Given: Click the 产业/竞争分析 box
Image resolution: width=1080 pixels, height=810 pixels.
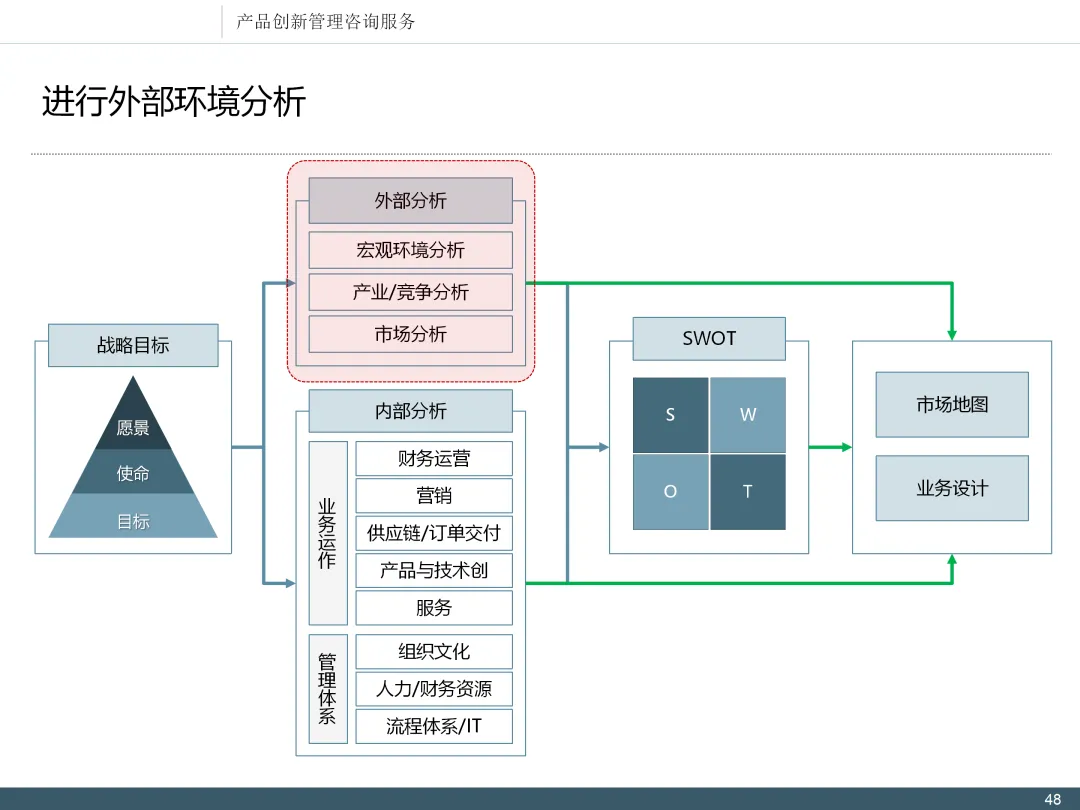Looking at the screenshot, I should pyautogui.click(x=411, y=292).
